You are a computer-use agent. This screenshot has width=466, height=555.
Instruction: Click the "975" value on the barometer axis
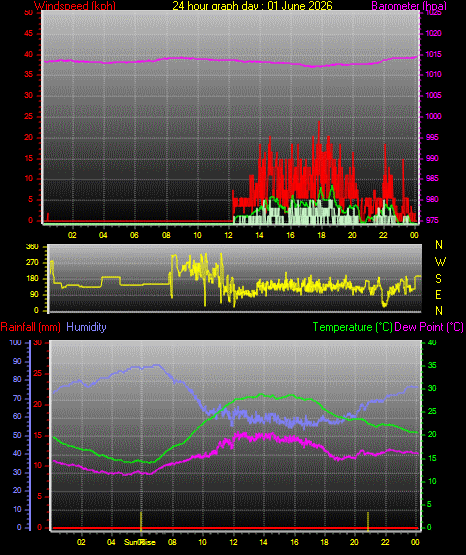pyautogui.click(x=432, y=220)
